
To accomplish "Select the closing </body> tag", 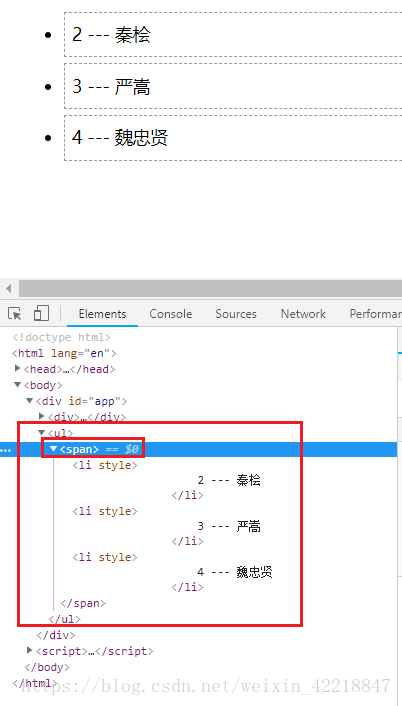I will point(47,667).
